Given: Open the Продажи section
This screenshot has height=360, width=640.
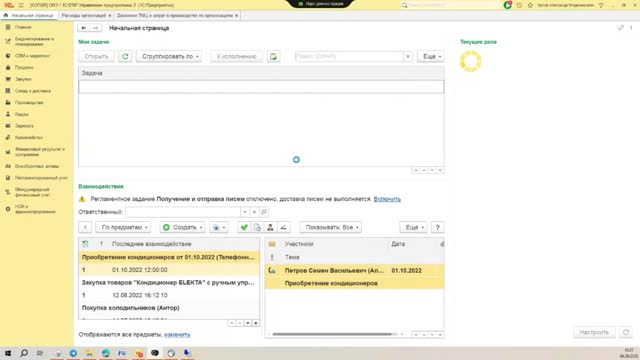Looking at the screenshot, I should click(24, 67).
